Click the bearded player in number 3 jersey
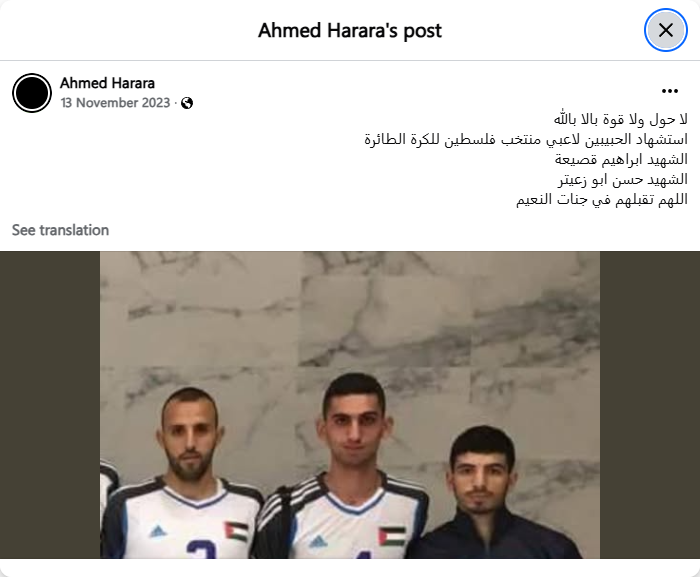The width and height of the screenshot is (700, 577). (188, 473)
